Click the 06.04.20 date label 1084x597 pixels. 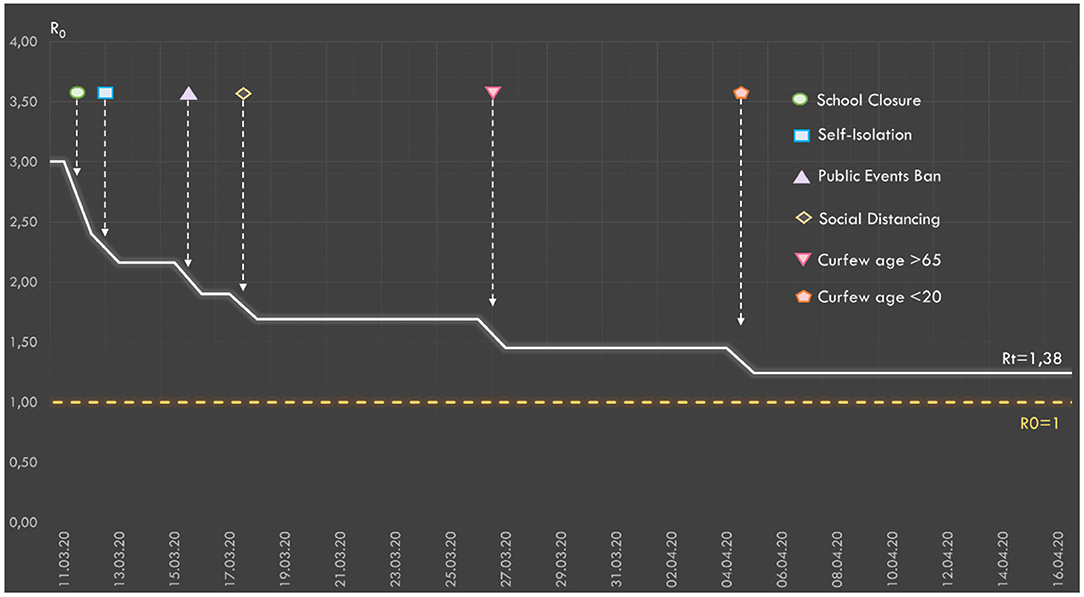coord(783,558)
